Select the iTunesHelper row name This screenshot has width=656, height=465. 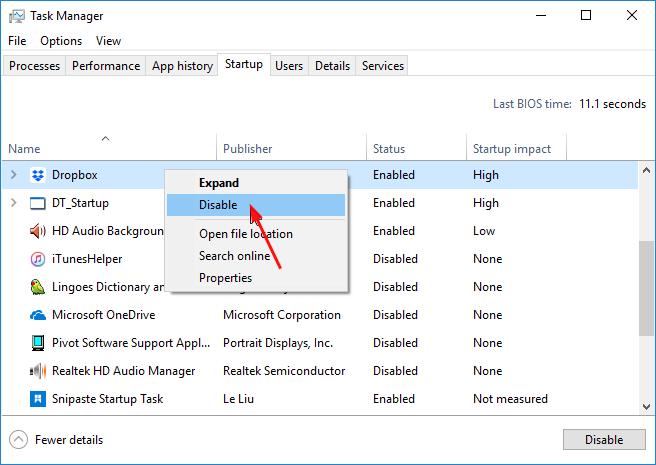pyautogui.click(x=87, y=259)
